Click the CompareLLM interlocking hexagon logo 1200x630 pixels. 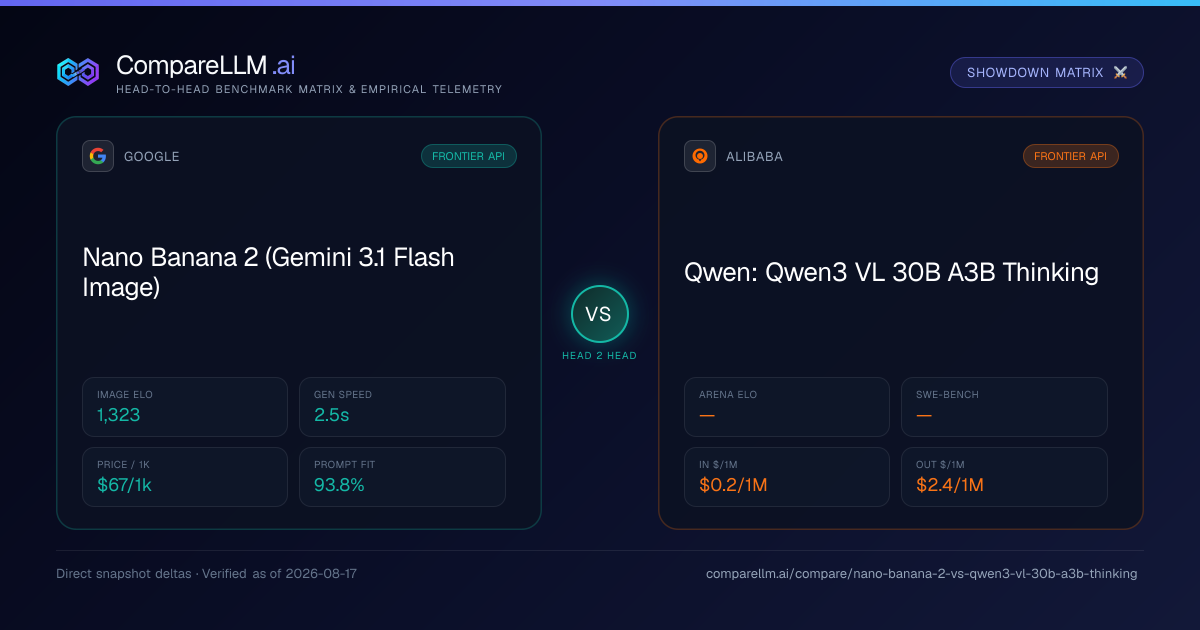pyautogui.click(x=78, y=72)
